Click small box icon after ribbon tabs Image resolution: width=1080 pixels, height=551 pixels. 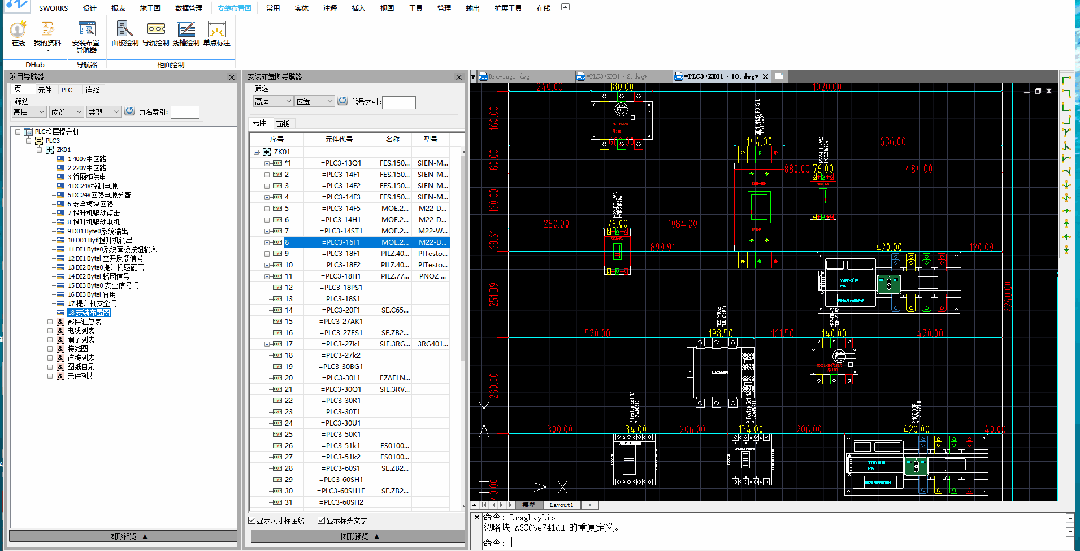pos(565,8)
